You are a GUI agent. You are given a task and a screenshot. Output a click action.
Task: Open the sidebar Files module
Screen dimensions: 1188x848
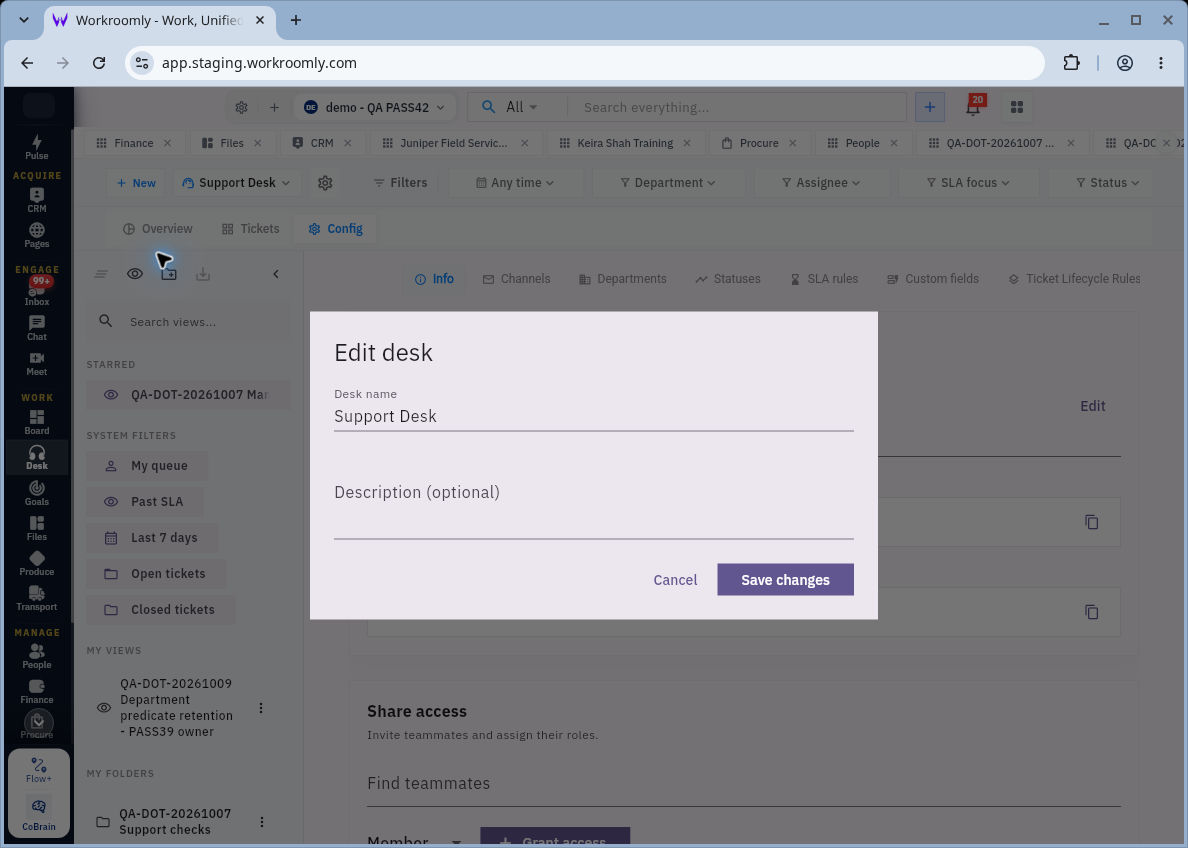36,528
